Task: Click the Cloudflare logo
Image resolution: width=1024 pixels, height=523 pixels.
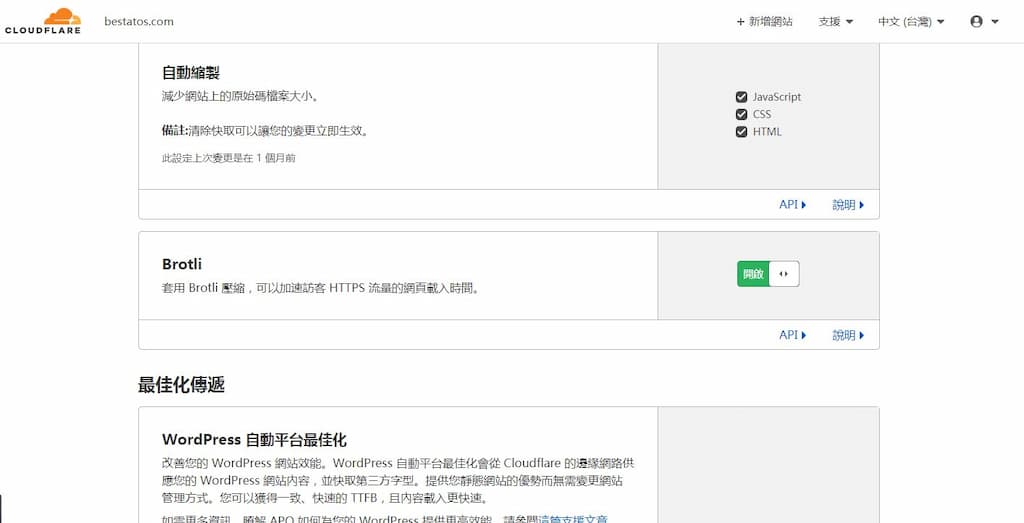Action: click(43, 21)
